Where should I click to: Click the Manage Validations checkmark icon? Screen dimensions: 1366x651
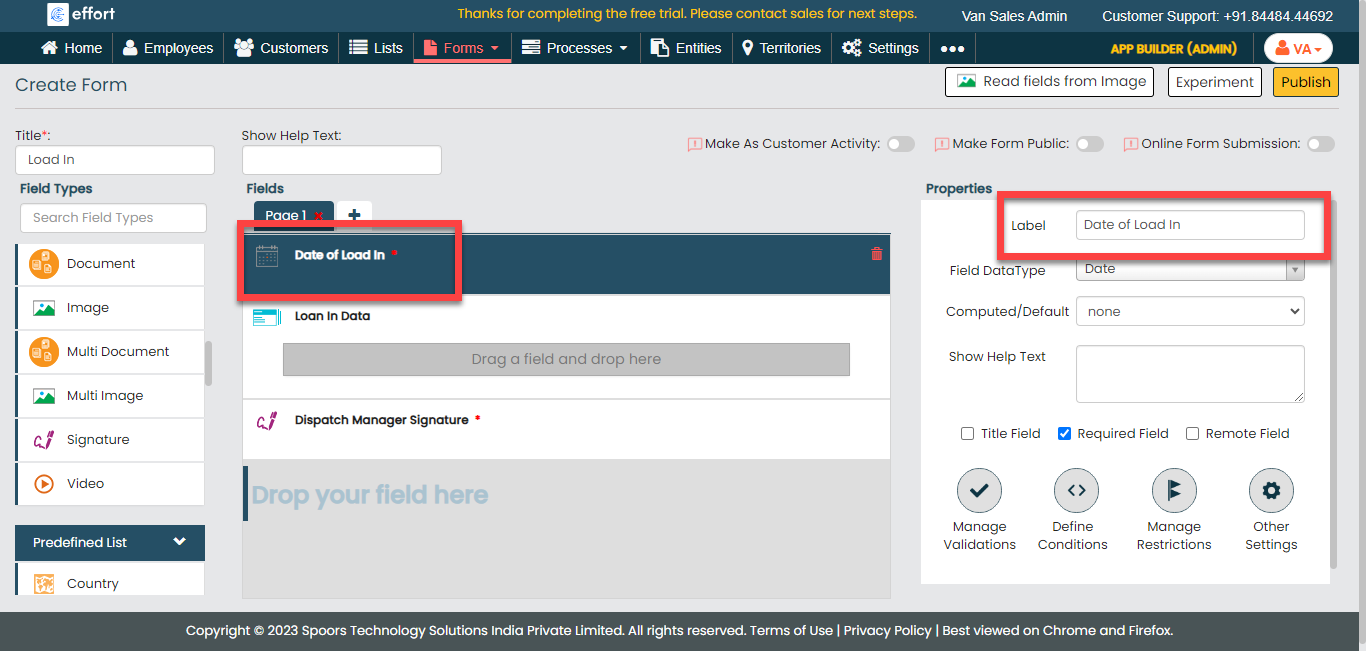tap(979, 490)
